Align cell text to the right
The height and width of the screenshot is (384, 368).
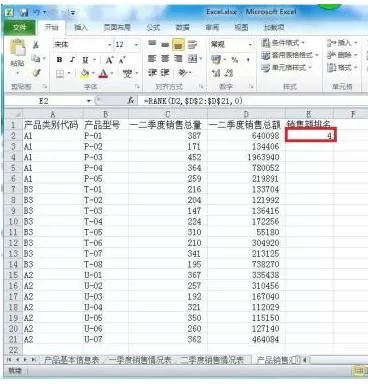tap(178, 59)
